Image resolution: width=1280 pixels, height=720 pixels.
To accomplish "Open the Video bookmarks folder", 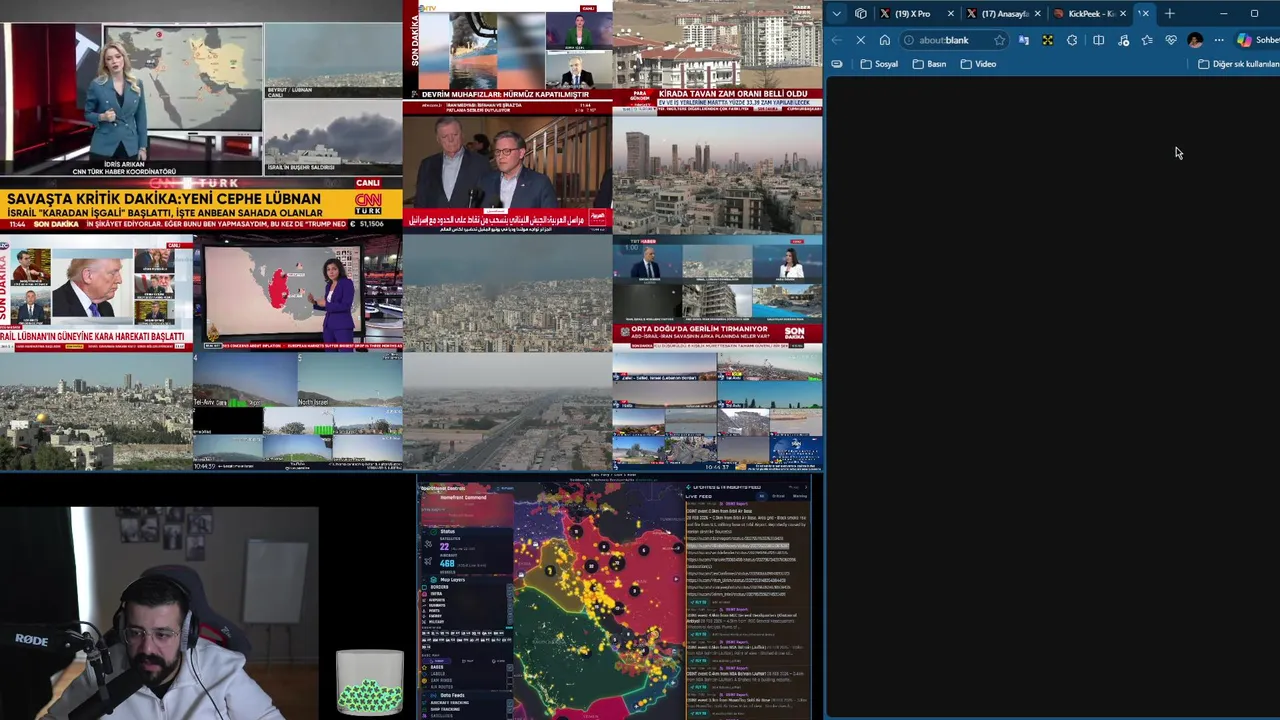I will point(978,64).
